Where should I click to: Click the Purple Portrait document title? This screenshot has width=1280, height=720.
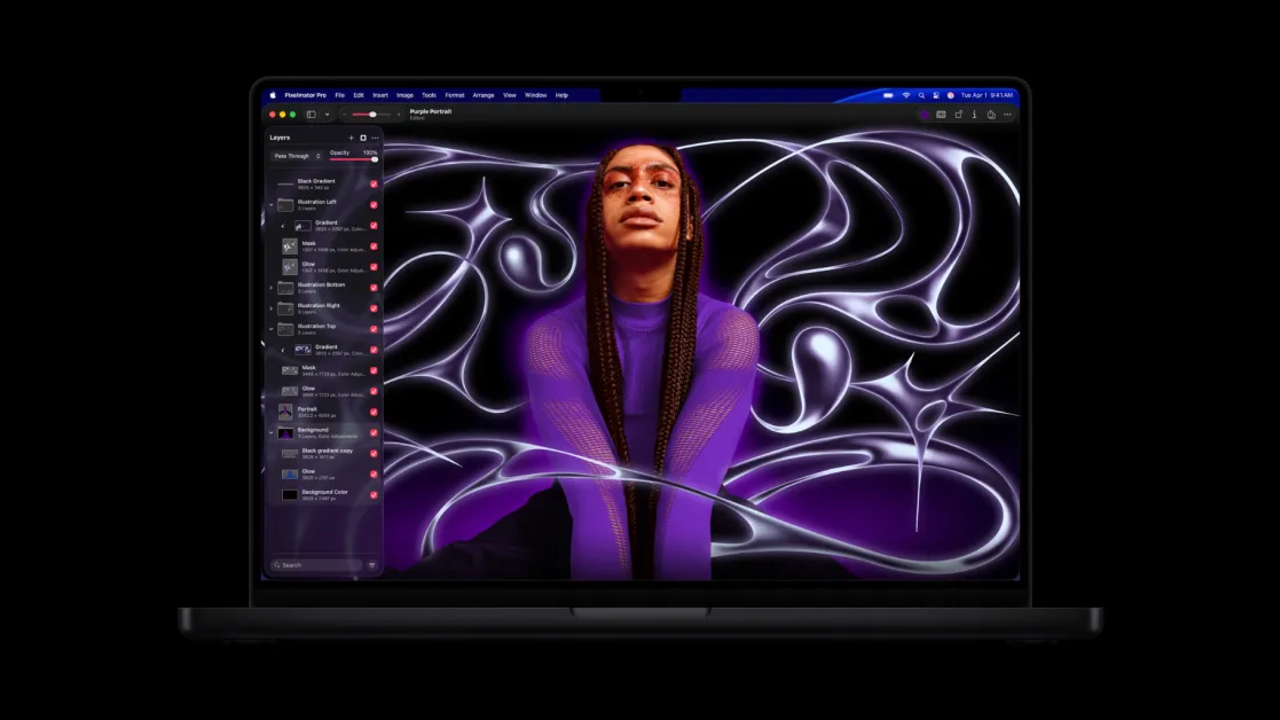click(x=430, y=112)
